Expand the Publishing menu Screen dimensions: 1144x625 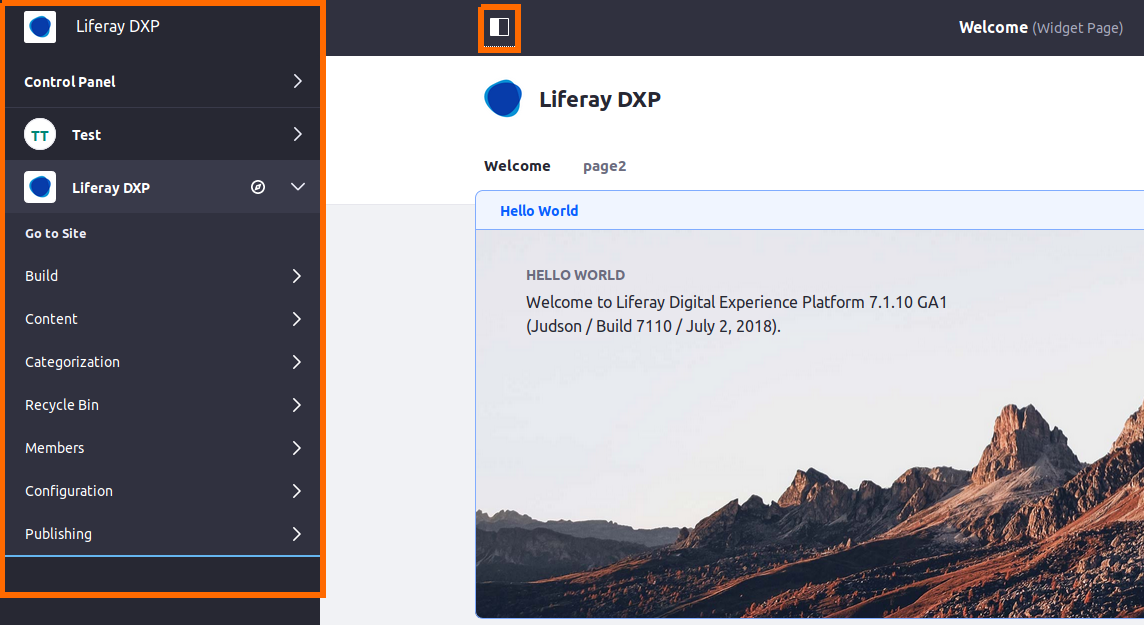coord(296,534)
